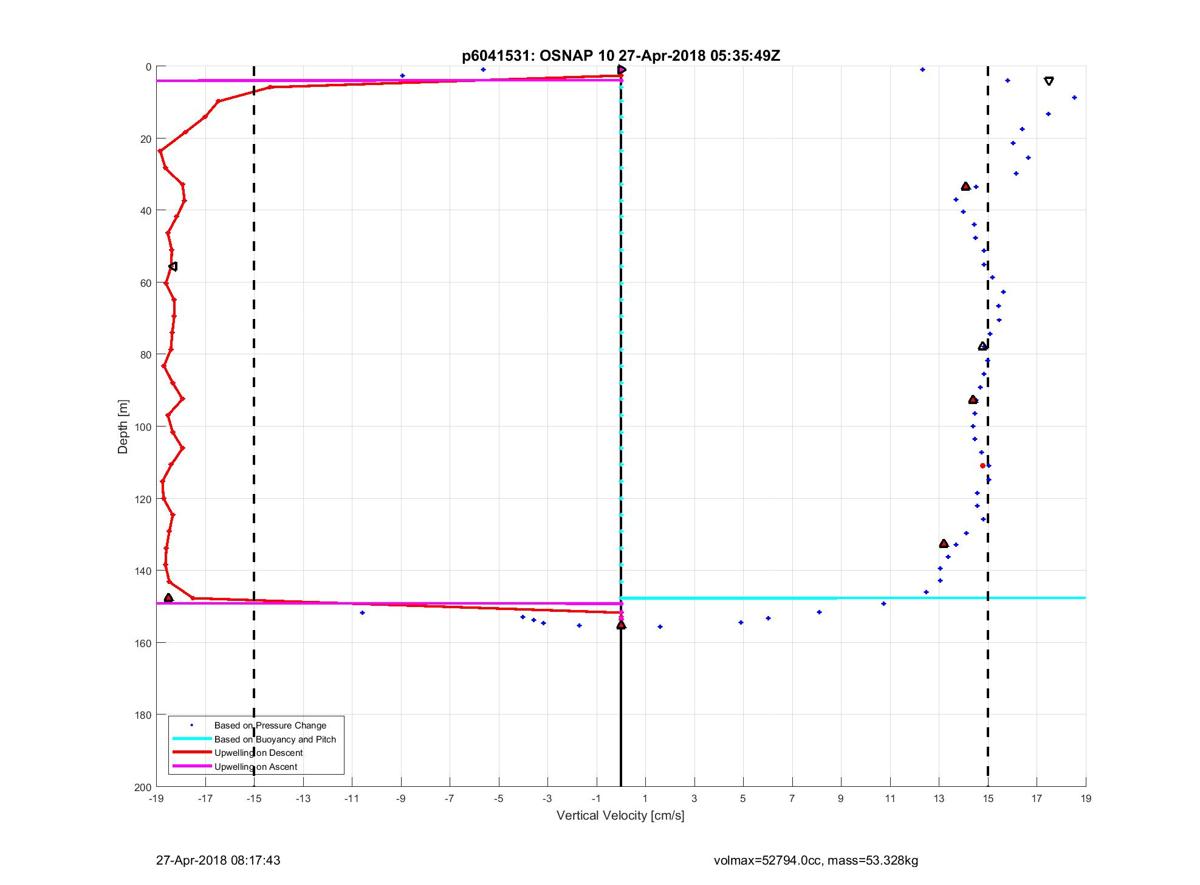Click the x-axis tick label '9'
This screenshot has height=885, width=1200.
coord(841,798)
